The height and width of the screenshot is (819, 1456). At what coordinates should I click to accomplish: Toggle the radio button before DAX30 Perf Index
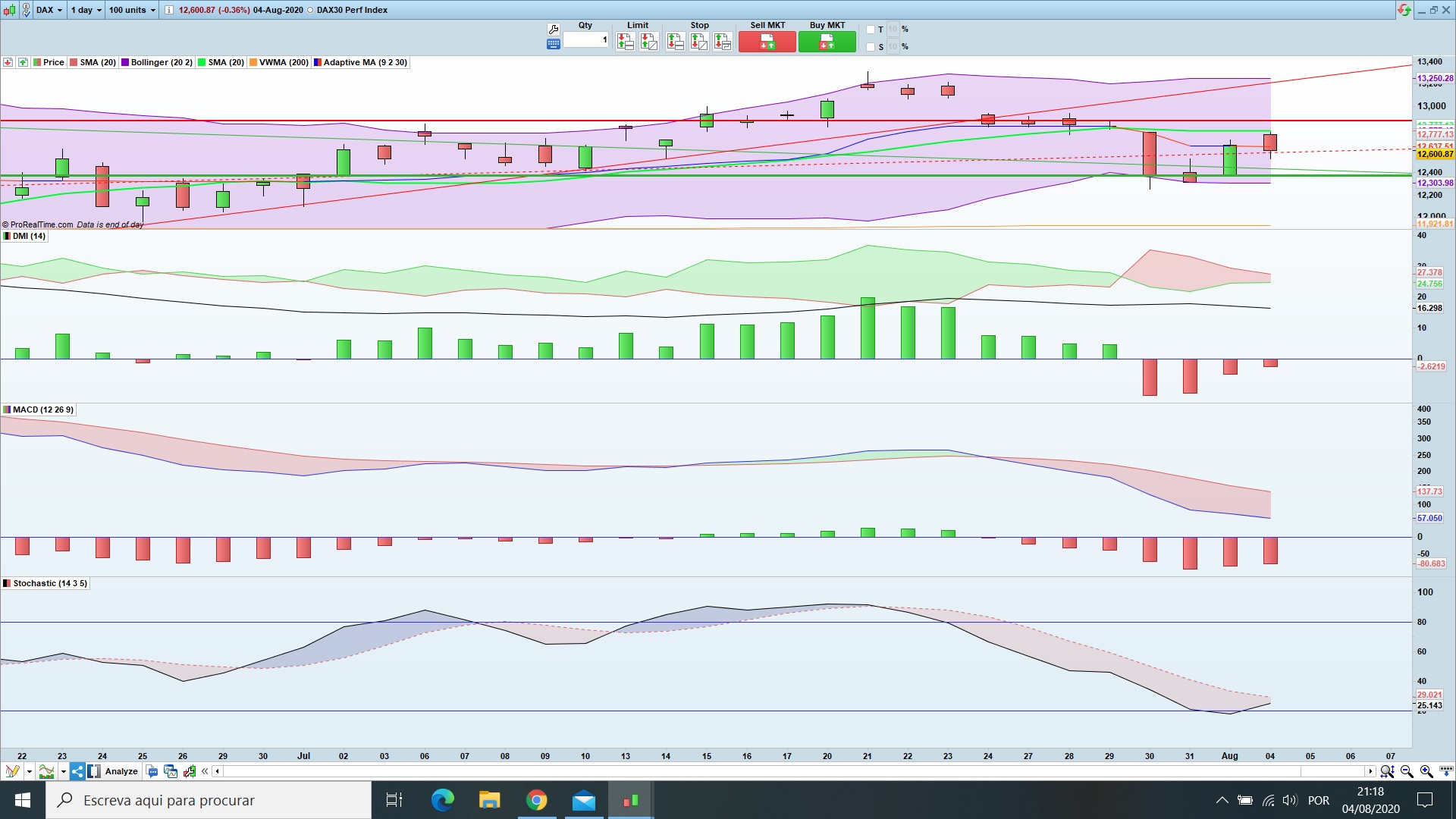coord(310,10)
